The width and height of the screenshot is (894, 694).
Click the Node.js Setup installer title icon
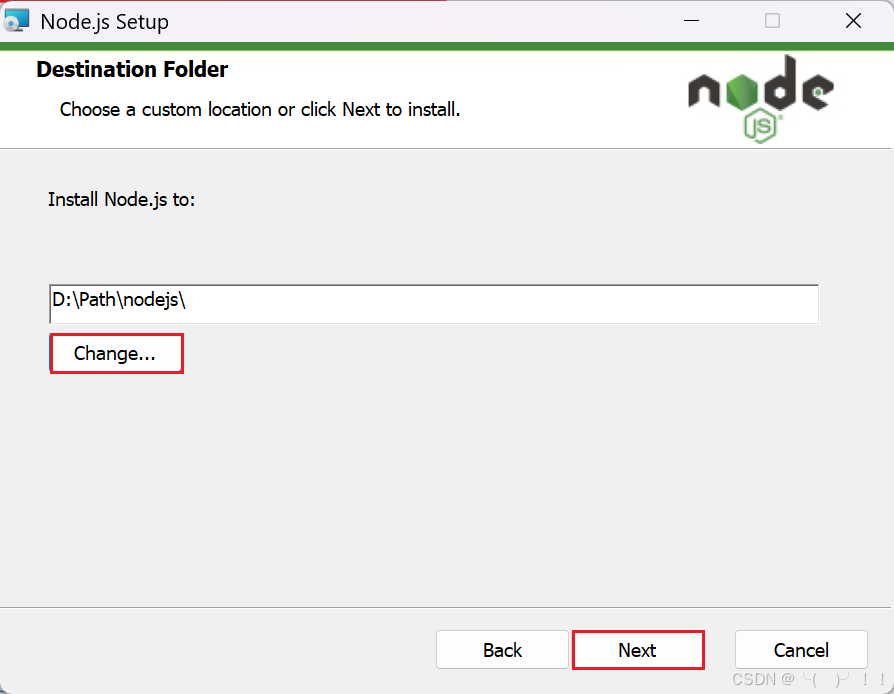point(16,21)
